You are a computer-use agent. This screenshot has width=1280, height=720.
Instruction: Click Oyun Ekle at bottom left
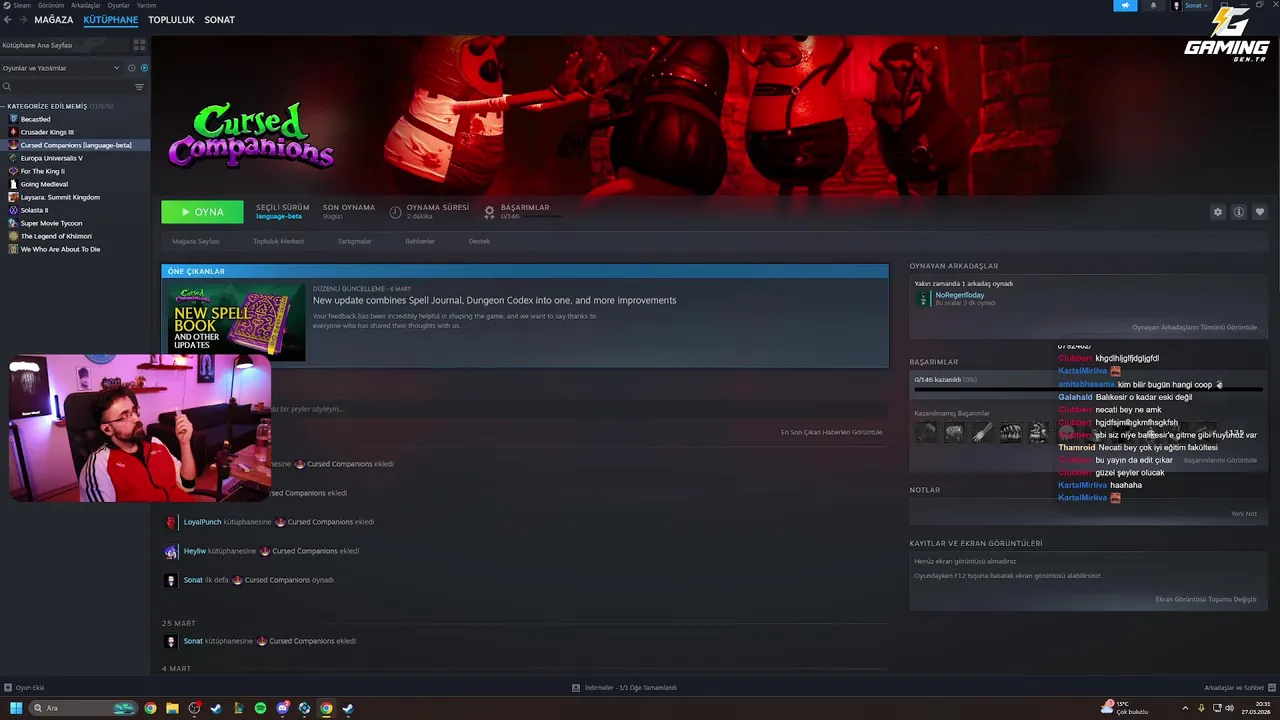pyautogui.click(x=30, y=688)
